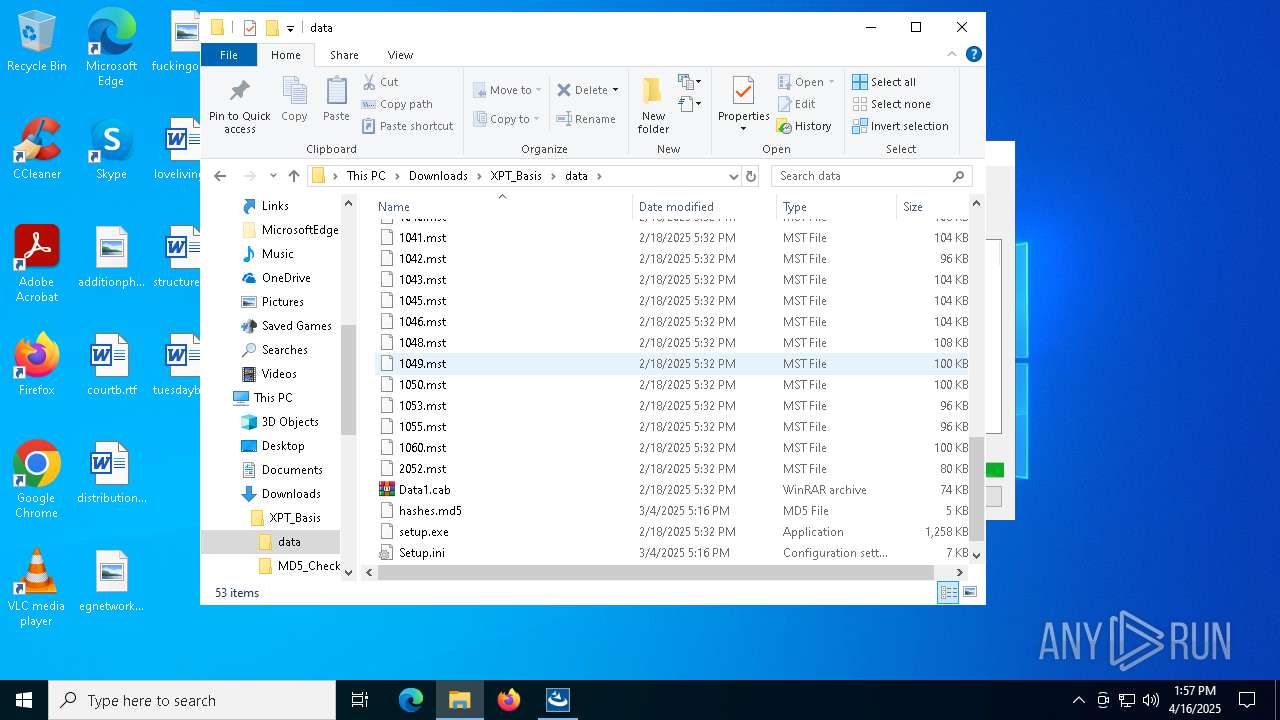Switch to the Home ribbon tab

tap(286, 55)
